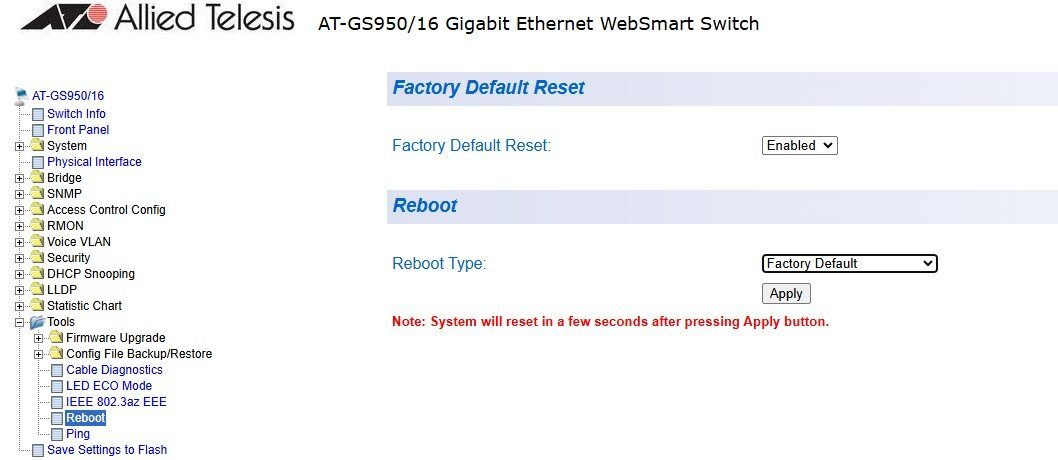Viewport: 1058px width, 460px height.
Task: Open the IEEE 802.3az EEE link
Action: pos(116,402)
